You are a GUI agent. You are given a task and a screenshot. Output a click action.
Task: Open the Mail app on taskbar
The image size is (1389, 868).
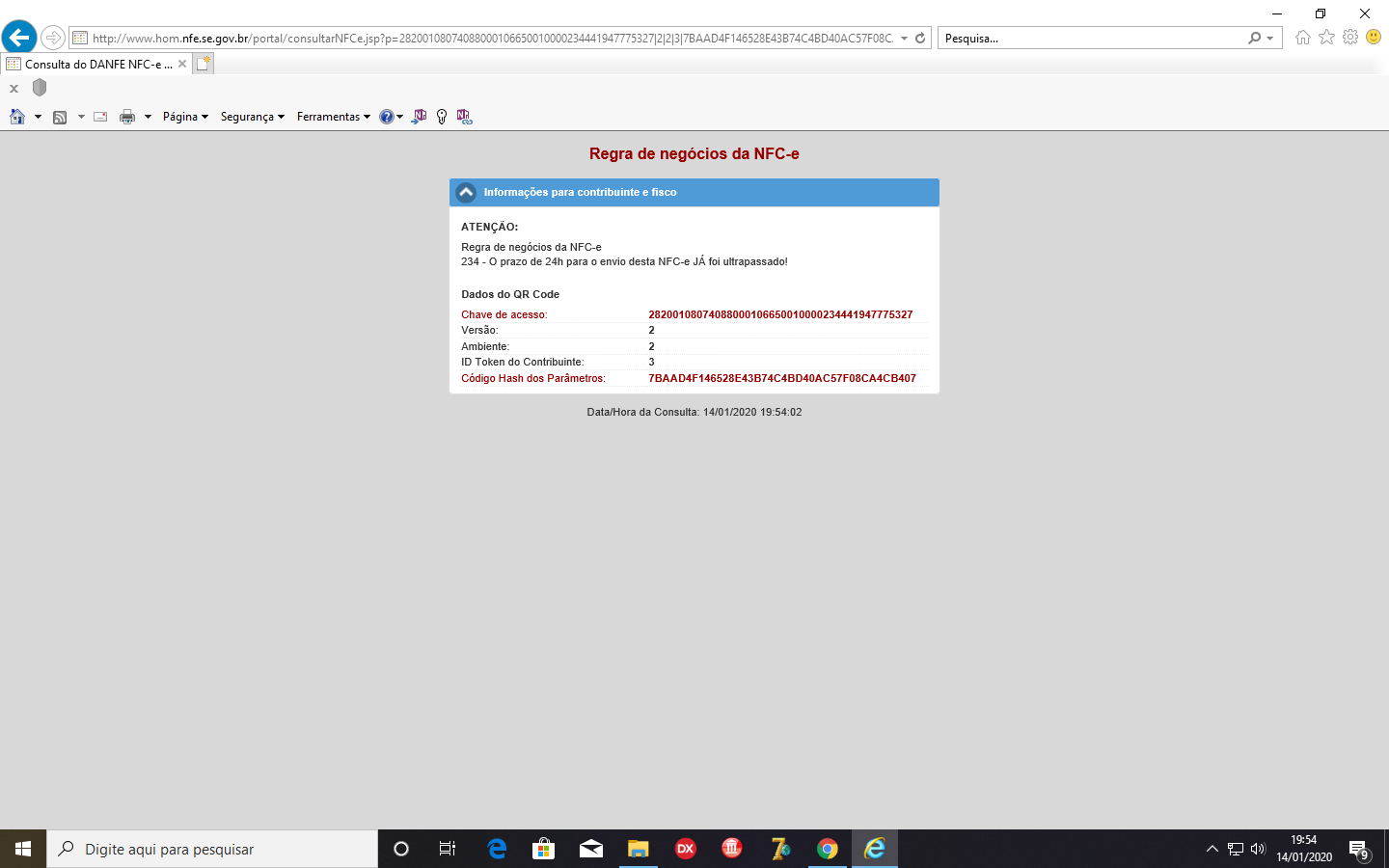(x=591, y=849)
